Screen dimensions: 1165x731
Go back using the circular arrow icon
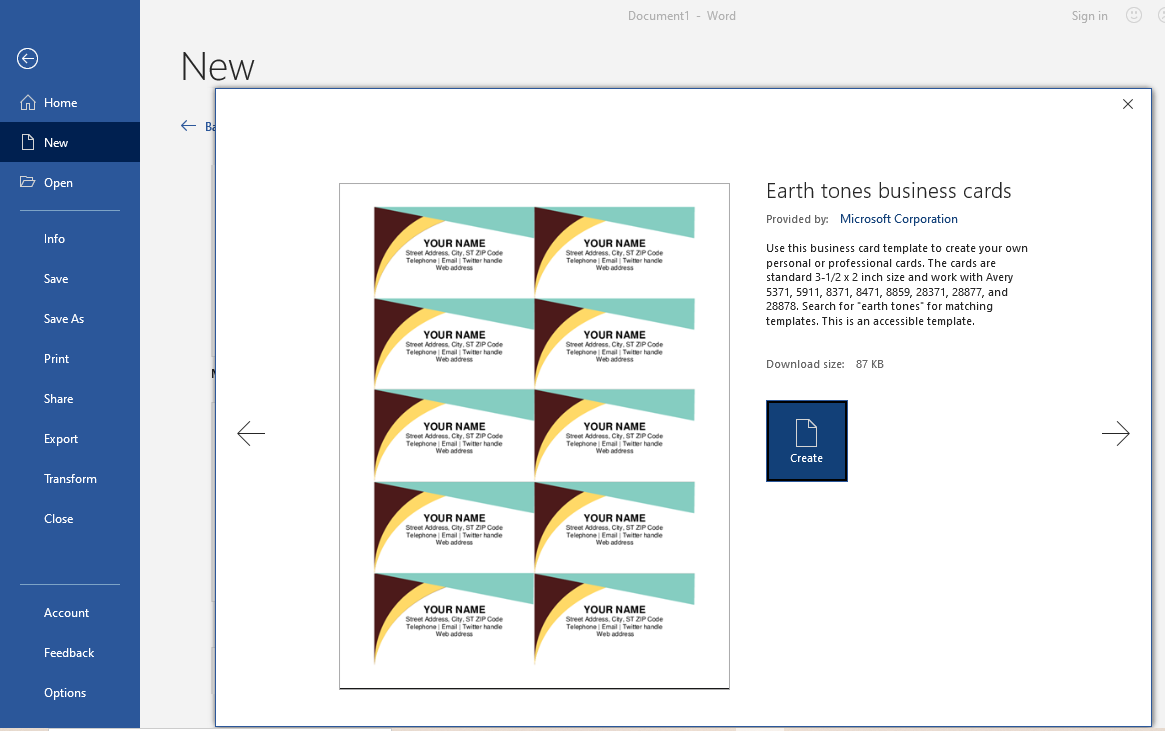pyautogui.click(x=27, y=59)
